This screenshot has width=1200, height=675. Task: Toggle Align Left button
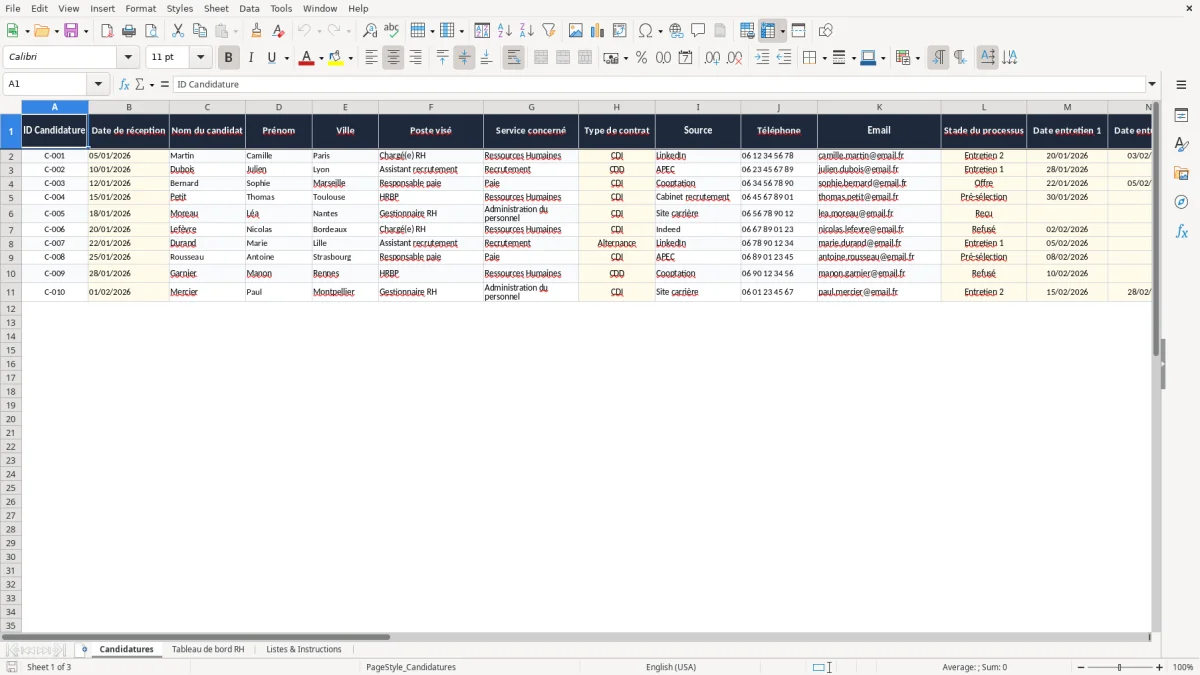[371, 58]
